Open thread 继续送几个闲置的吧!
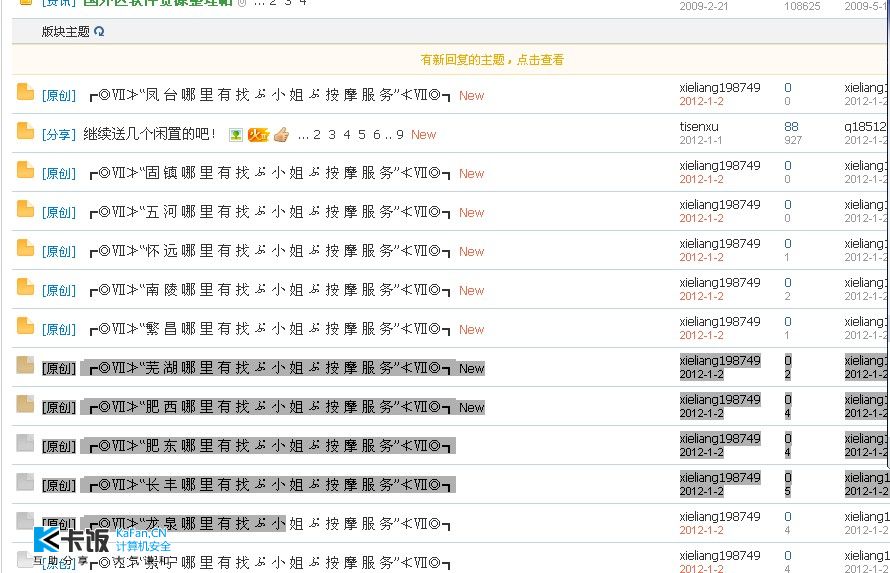890x573 pixels. 149,134
